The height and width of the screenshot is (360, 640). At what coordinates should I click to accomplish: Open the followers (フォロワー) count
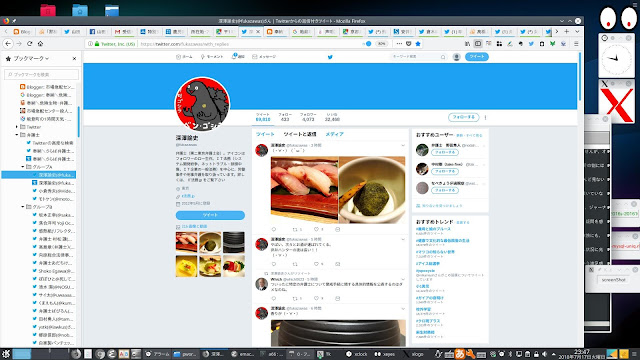308,117
